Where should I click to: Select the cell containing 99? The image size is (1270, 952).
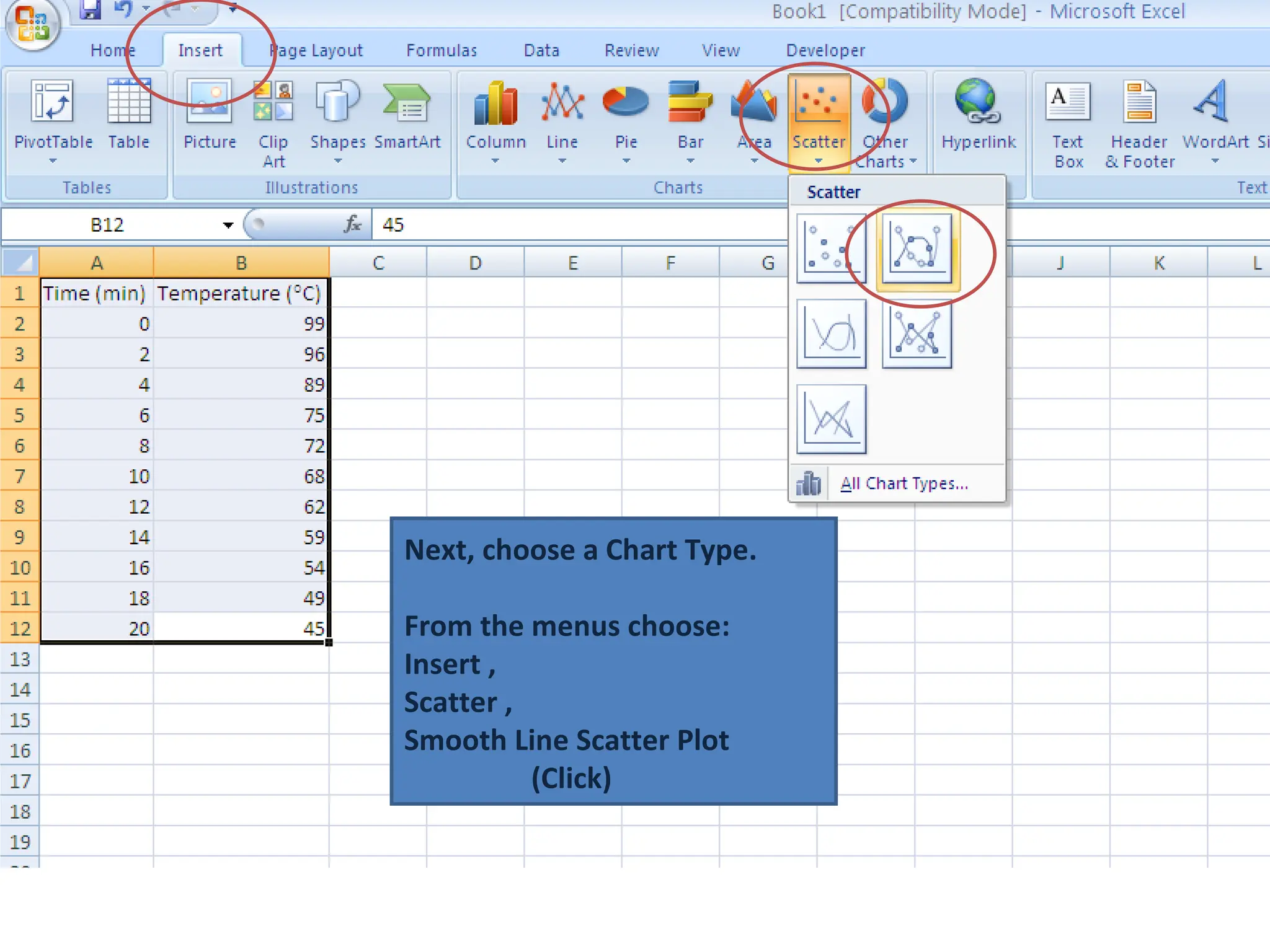241,324
